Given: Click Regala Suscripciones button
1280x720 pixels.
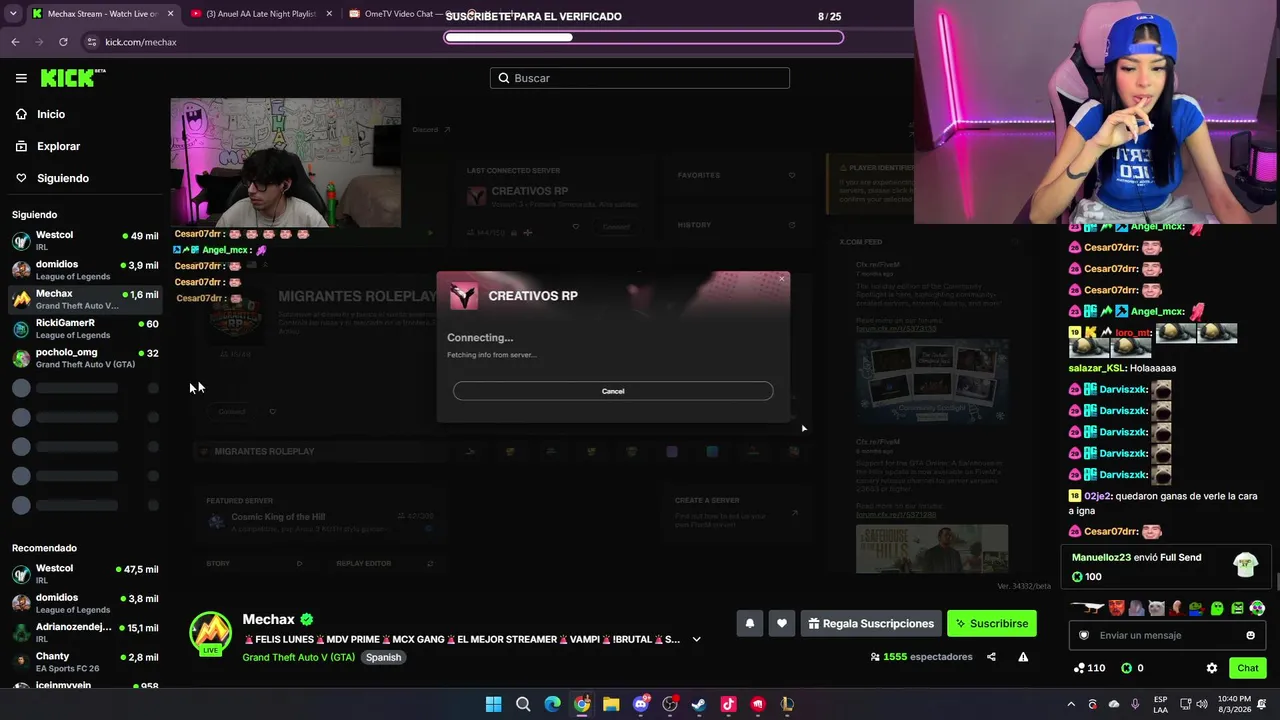Looking at the screenshot, I should pyautogui.click(x=871, y=623).
